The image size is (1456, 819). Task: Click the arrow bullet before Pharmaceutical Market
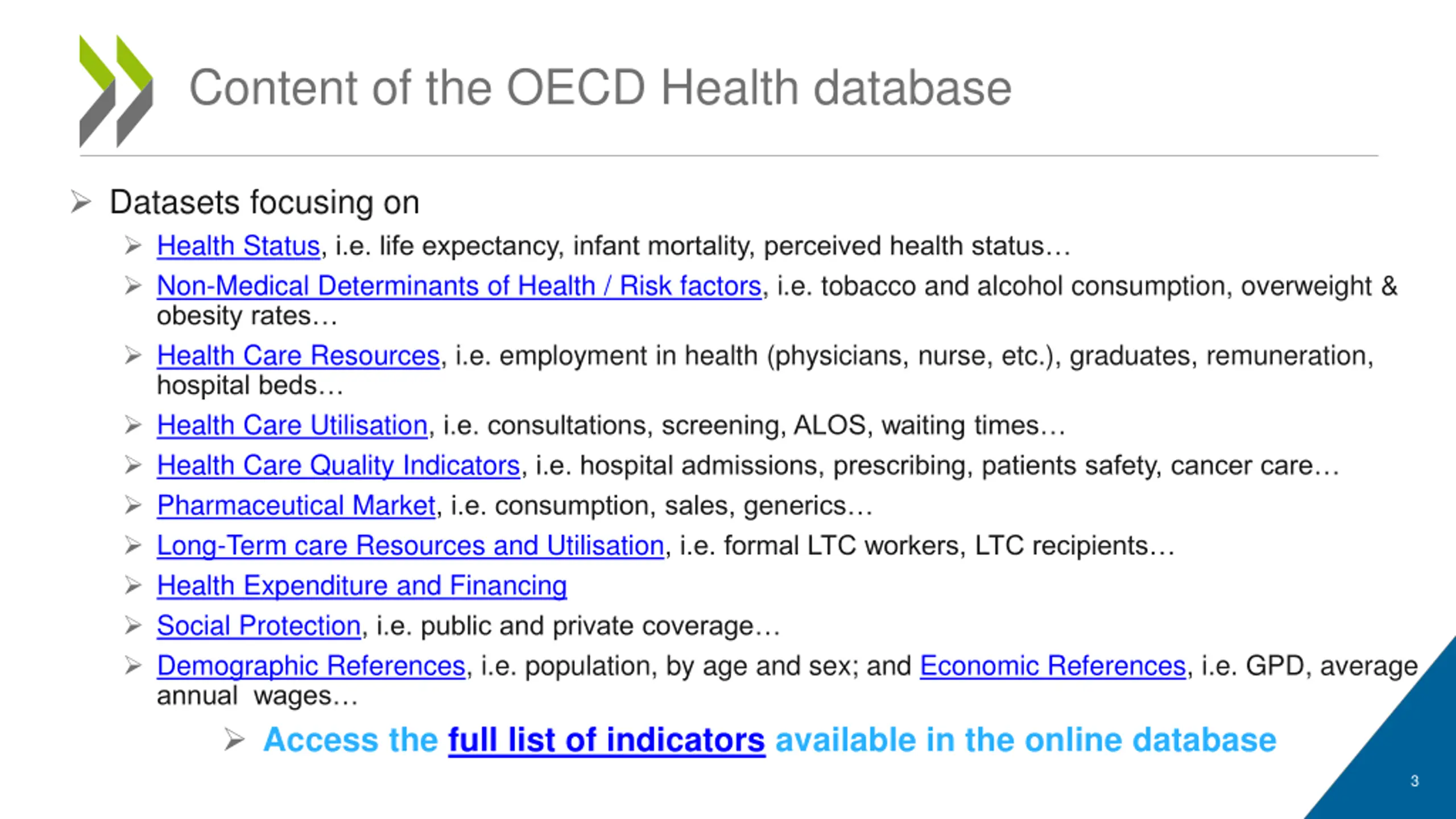point(133,505)
